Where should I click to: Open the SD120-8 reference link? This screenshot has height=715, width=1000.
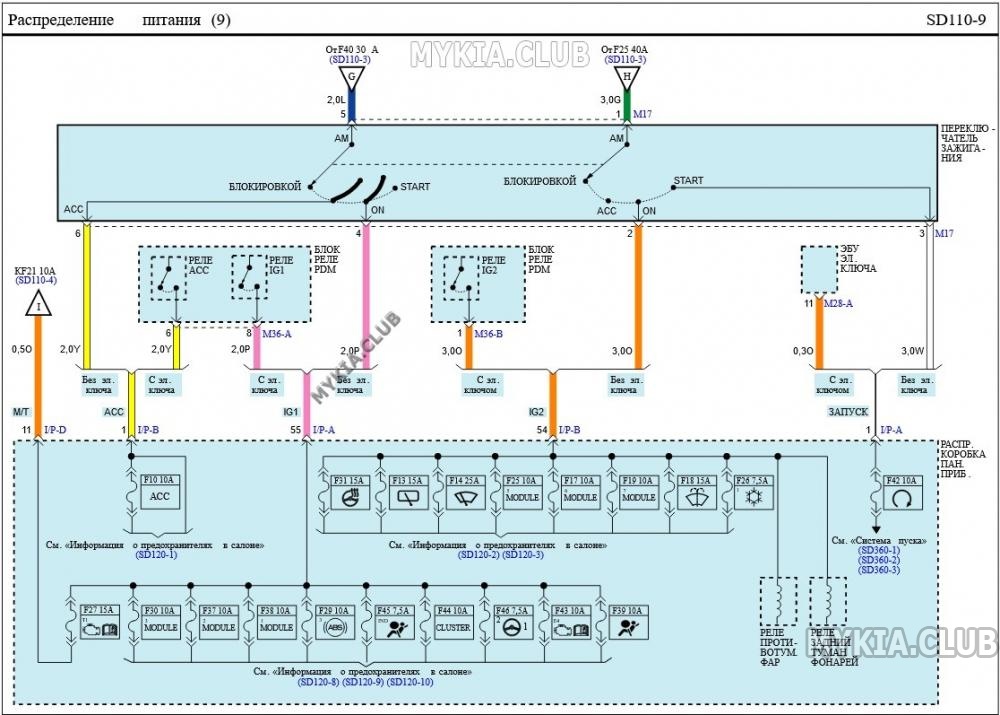click(318, 682)
